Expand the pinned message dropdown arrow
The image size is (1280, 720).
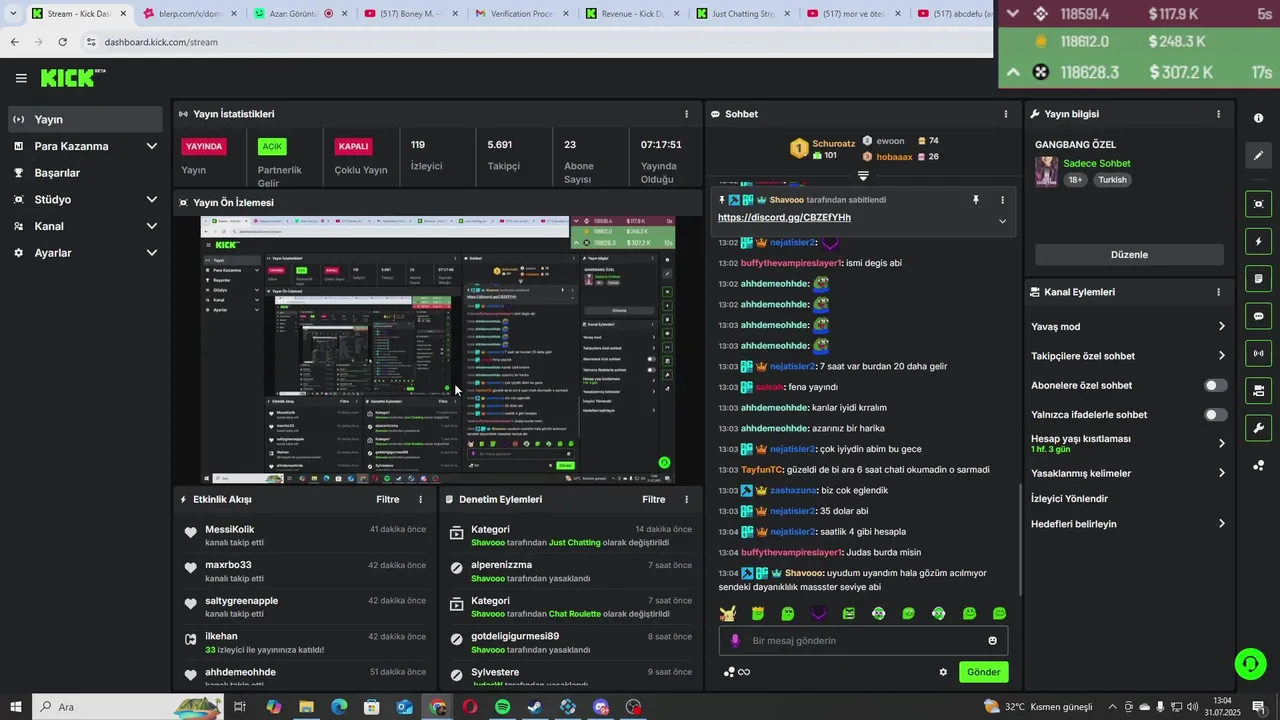pos(1002,221)
